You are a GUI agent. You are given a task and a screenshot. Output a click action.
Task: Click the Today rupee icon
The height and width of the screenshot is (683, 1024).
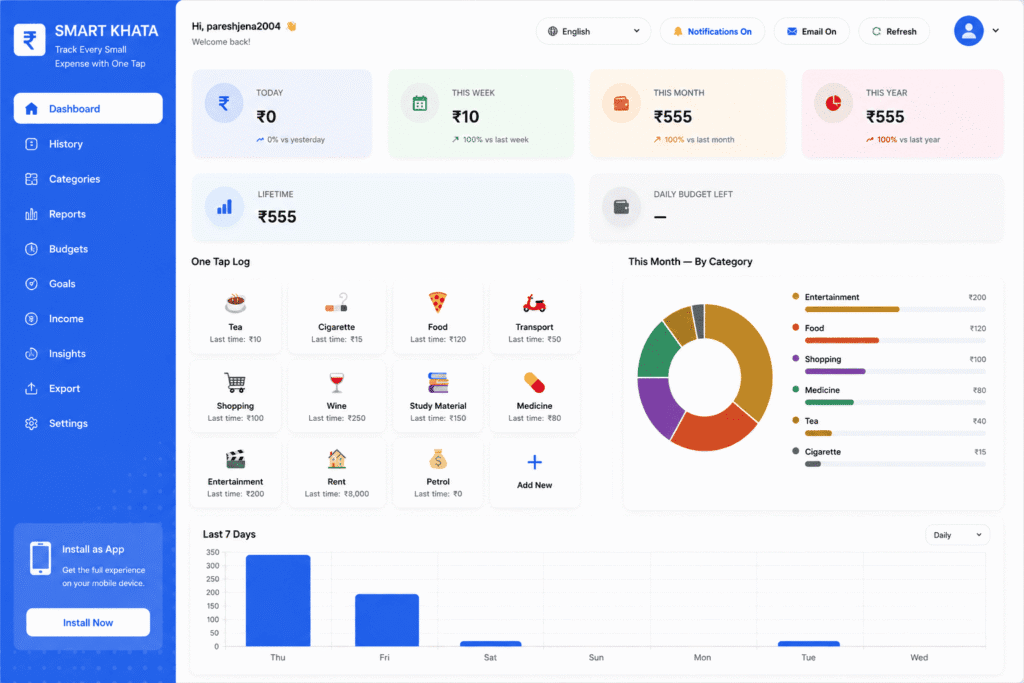pos(224,103)
